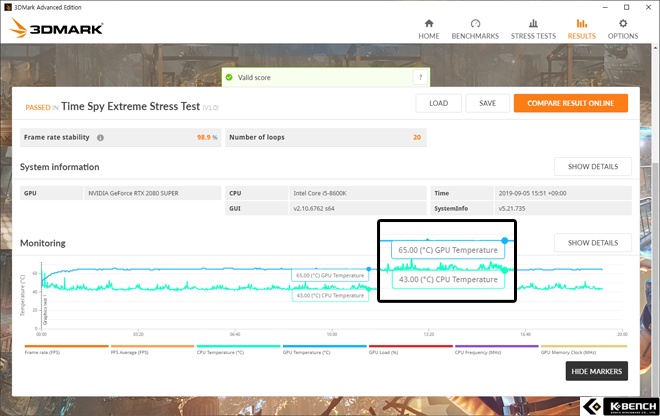Screen dimensions: 660x416
Task: Click the 3DMark app icon in title bar
Action: [x=7, y=7]
